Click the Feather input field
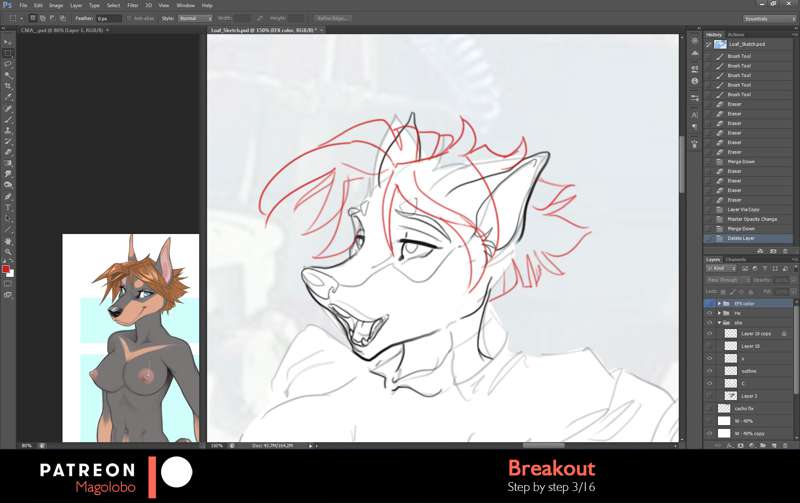The width and height of the screenshot is (800, 503). point(107,18)
